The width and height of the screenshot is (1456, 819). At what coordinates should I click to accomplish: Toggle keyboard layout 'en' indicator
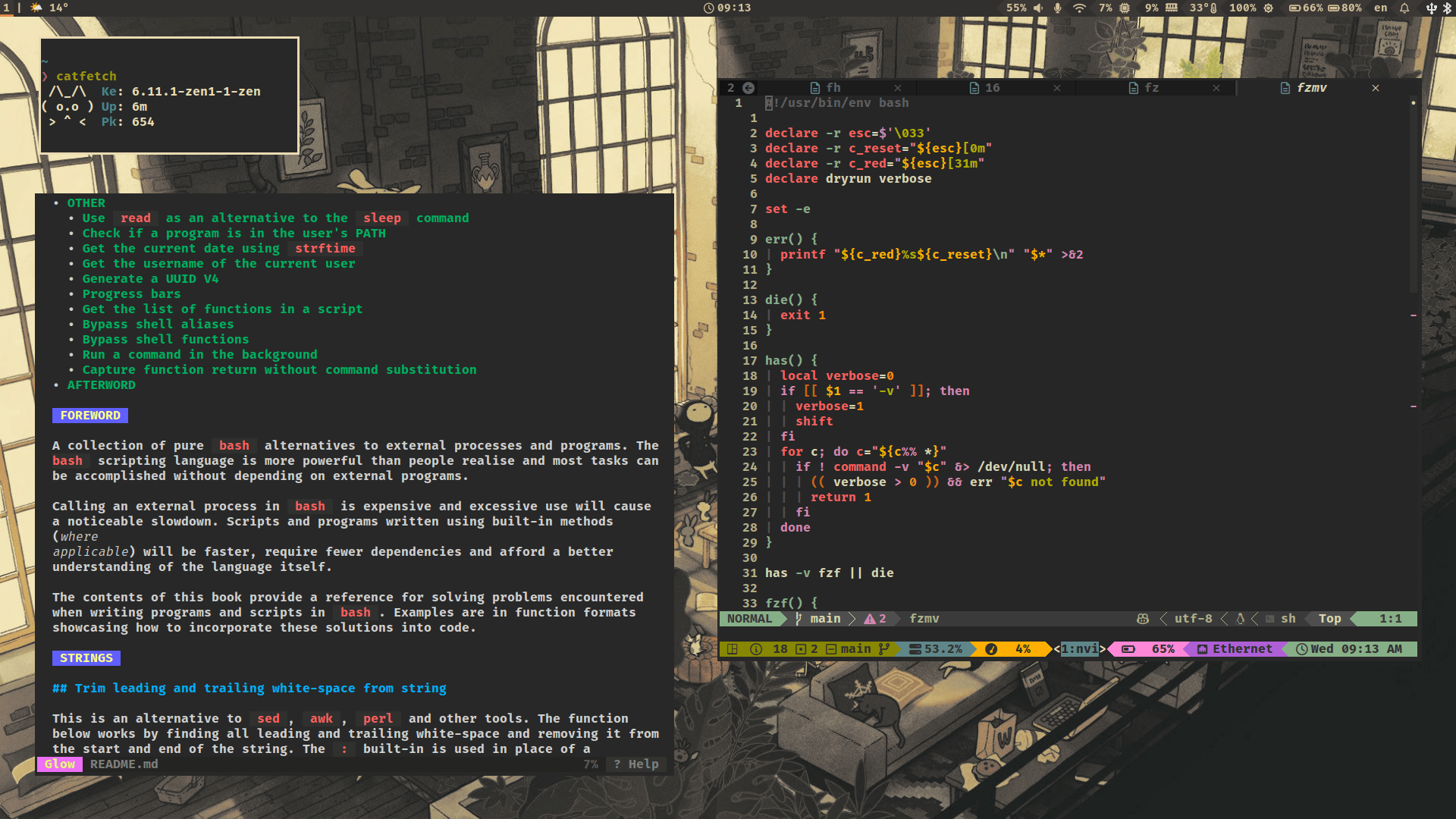pyautogui.click(x=1381, y=8)
